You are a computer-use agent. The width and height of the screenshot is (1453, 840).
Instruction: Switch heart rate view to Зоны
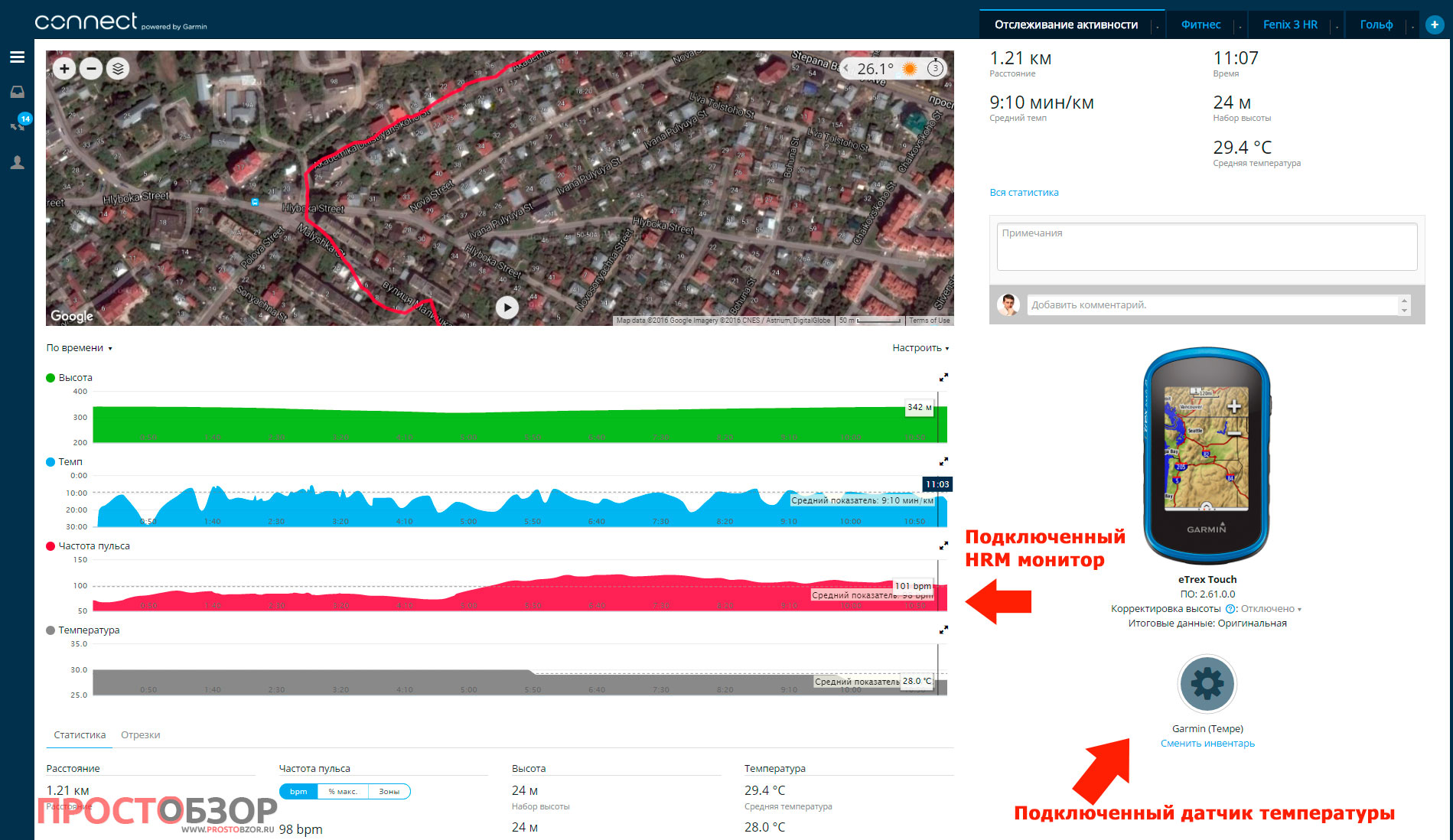389,792
